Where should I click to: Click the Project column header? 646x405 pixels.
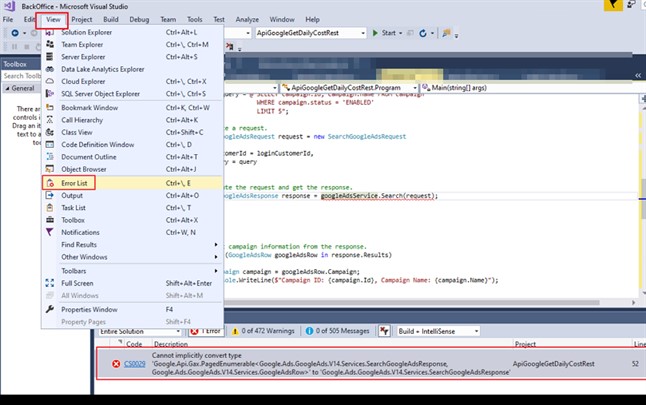[x=525, y=344]
